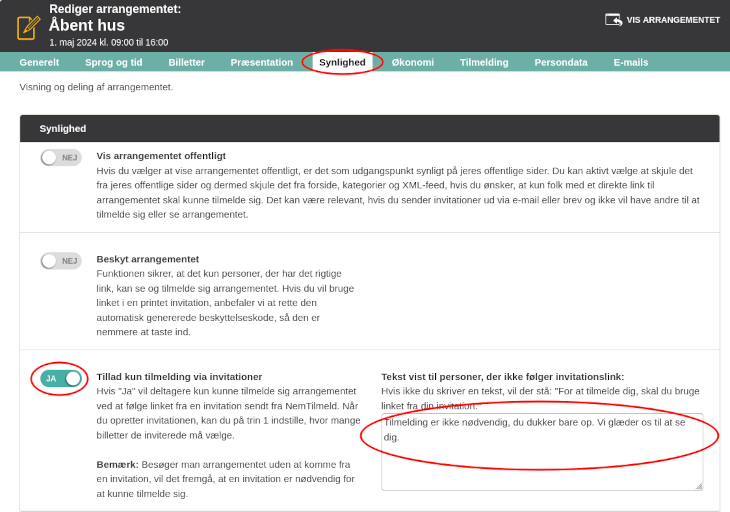Open the Persondata tab
The height and width of the screenshot is (512, 730).
[561, 62]
